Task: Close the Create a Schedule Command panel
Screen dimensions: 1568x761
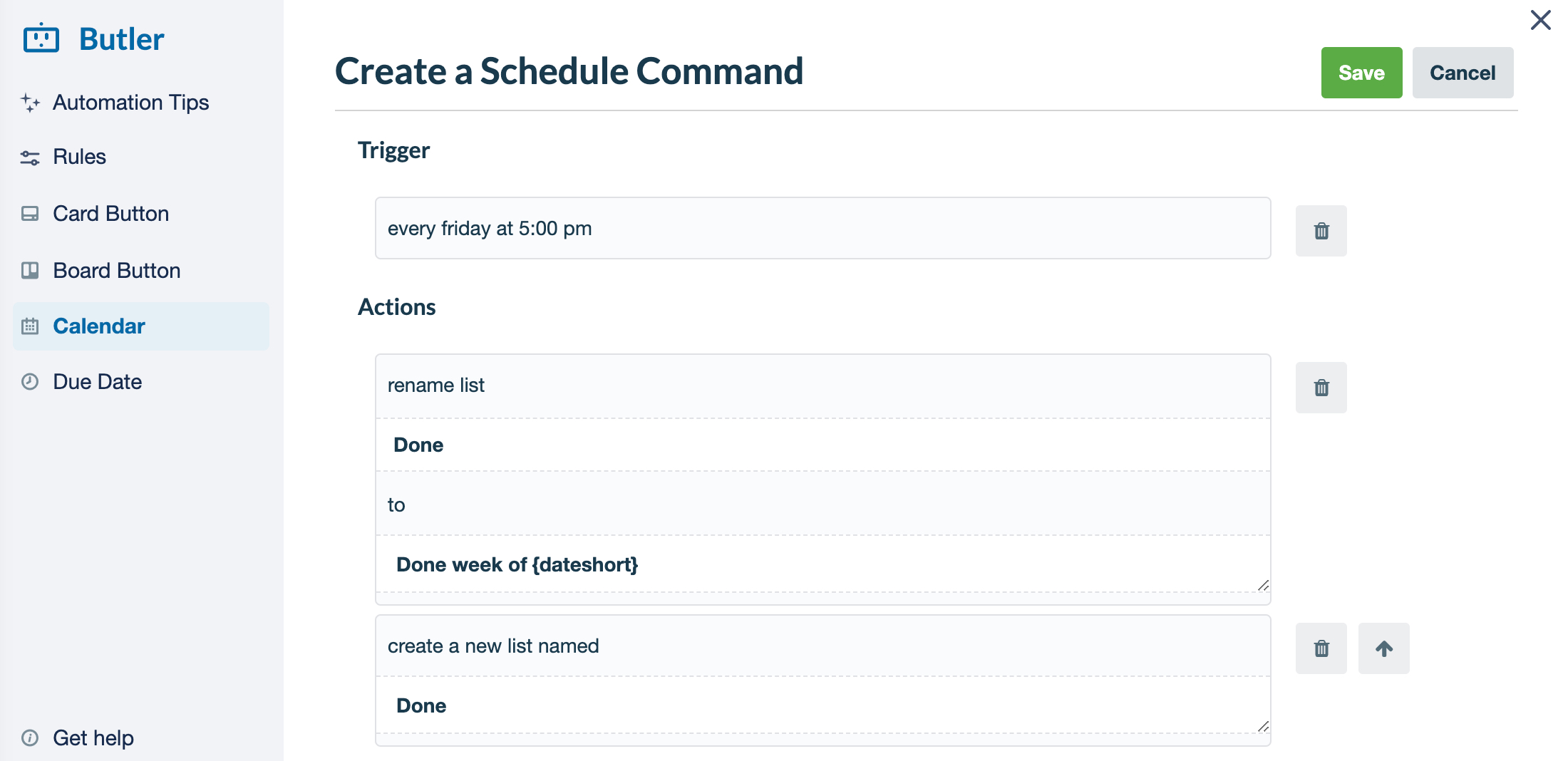Action: point(1540,21)
